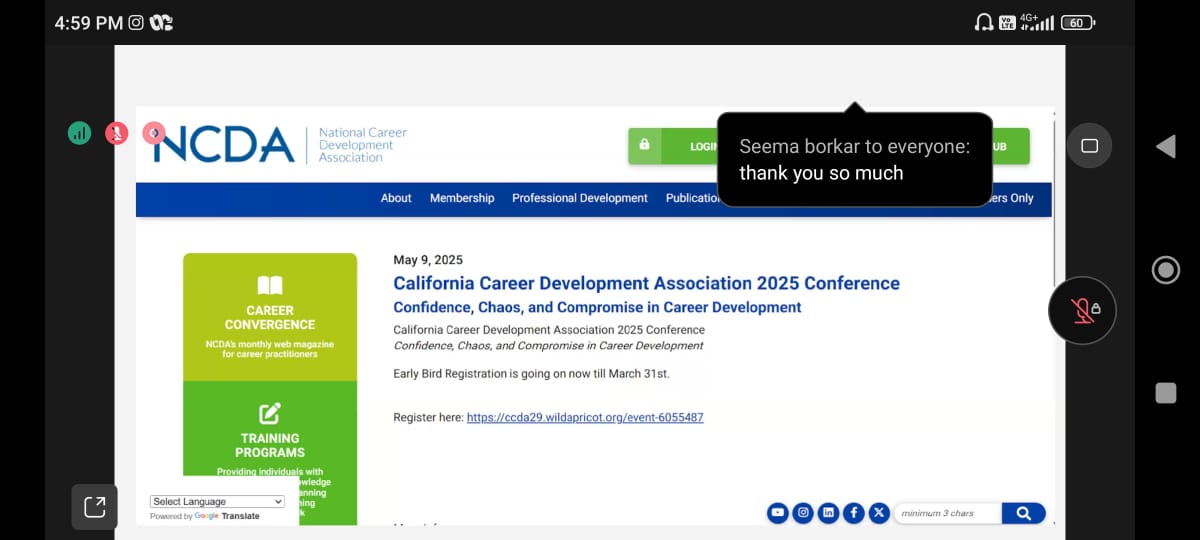The height and width of the screenshot is (540, 1200).
Task: Click the search field with minimum 3 chars
Action: (947, 513)
